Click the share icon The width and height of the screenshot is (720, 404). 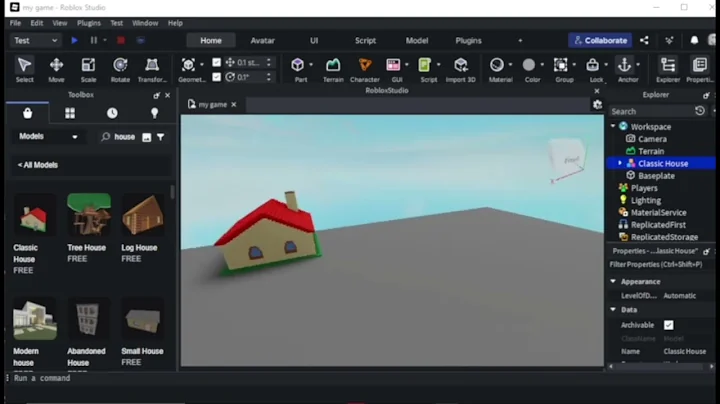click(x=644, y=40)
